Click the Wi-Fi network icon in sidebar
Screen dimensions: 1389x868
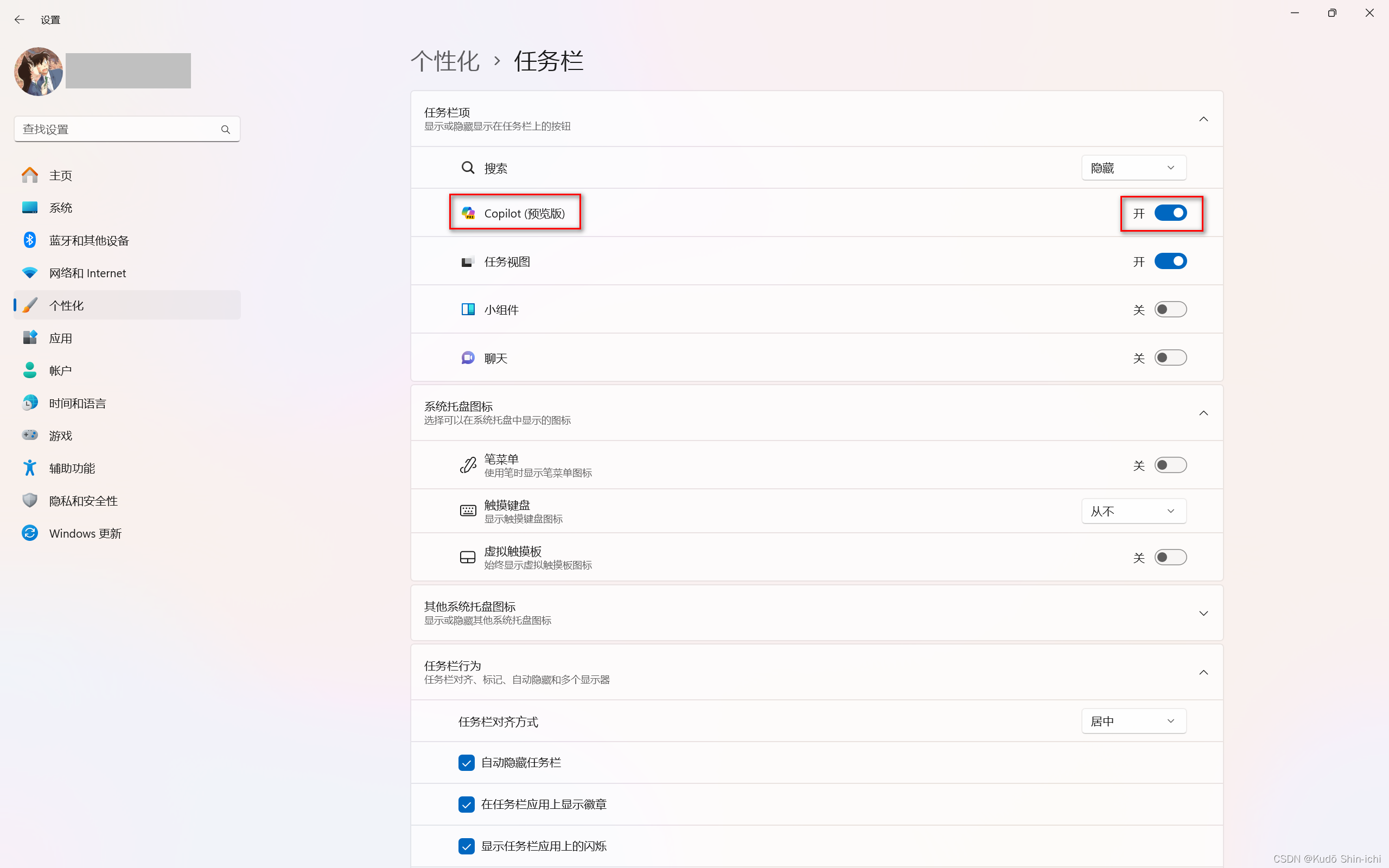pos(30,273)
